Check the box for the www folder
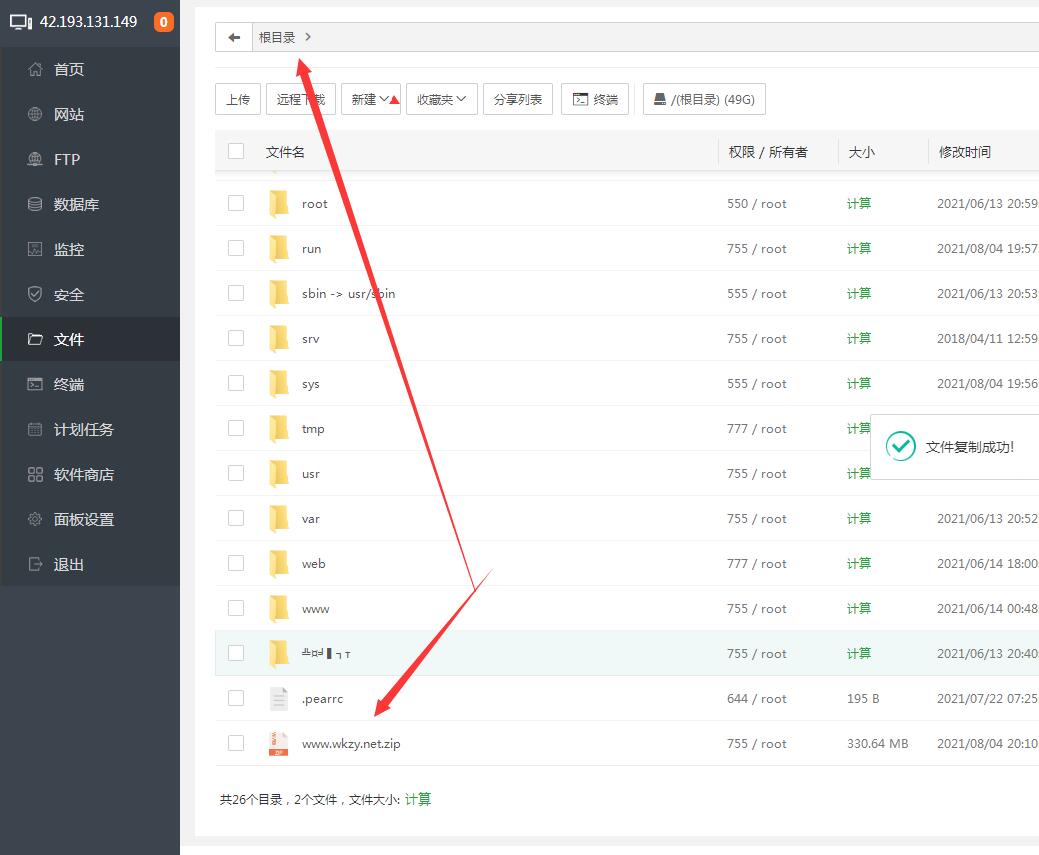The width and height of the screenshot is (1039, 855). [x=236, y=608]
